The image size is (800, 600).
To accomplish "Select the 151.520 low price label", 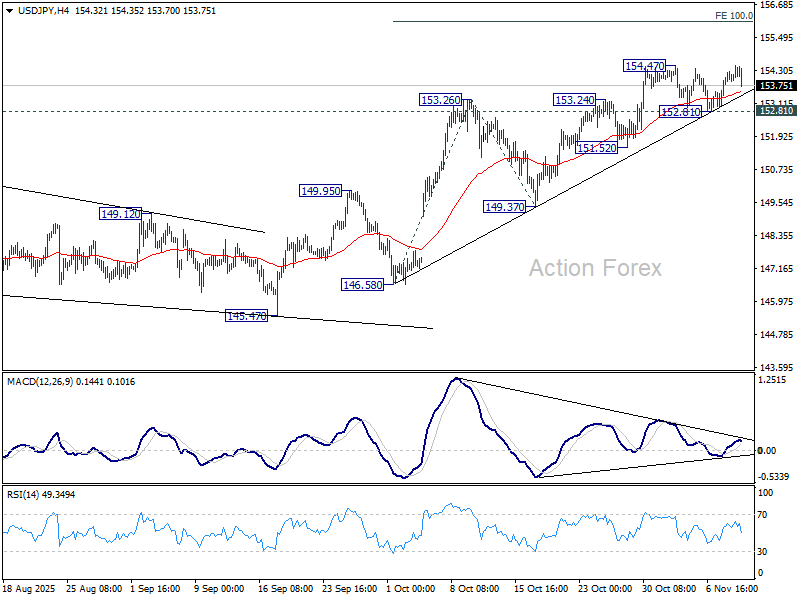I will coord(596,148).
